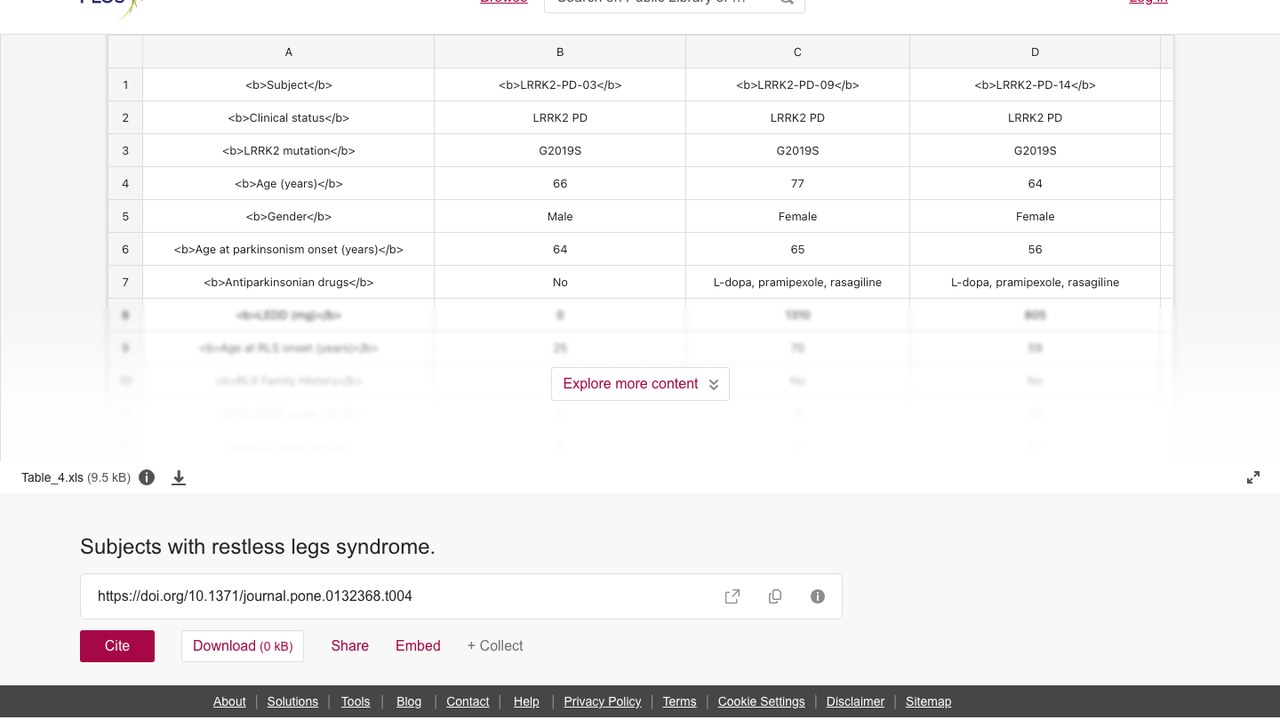Viewport: 1280px width, 720px height.
Task: Open the Solutions footer link
Action: point(292,702)
